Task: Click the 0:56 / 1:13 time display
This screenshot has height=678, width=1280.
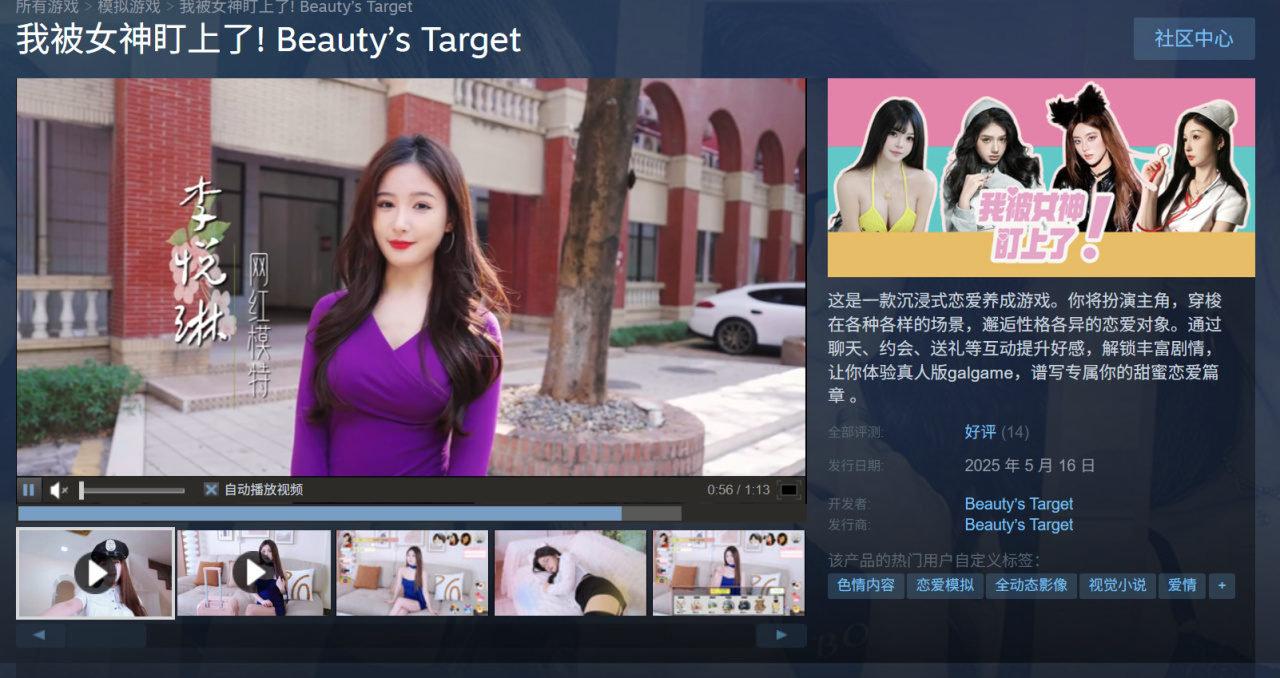Action: (x=738, y=490)
